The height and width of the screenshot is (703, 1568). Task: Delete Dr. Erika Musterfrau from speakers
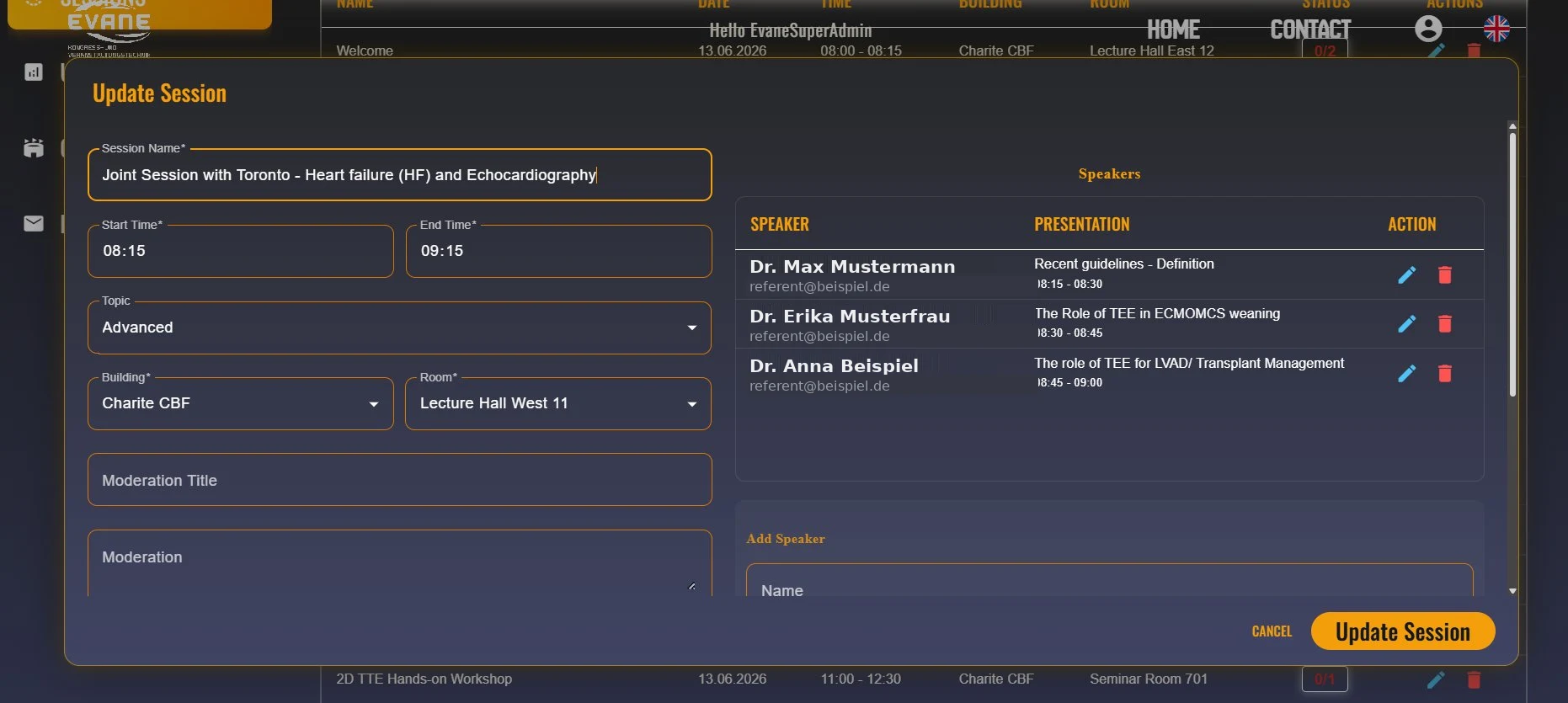pos(1445,324)
